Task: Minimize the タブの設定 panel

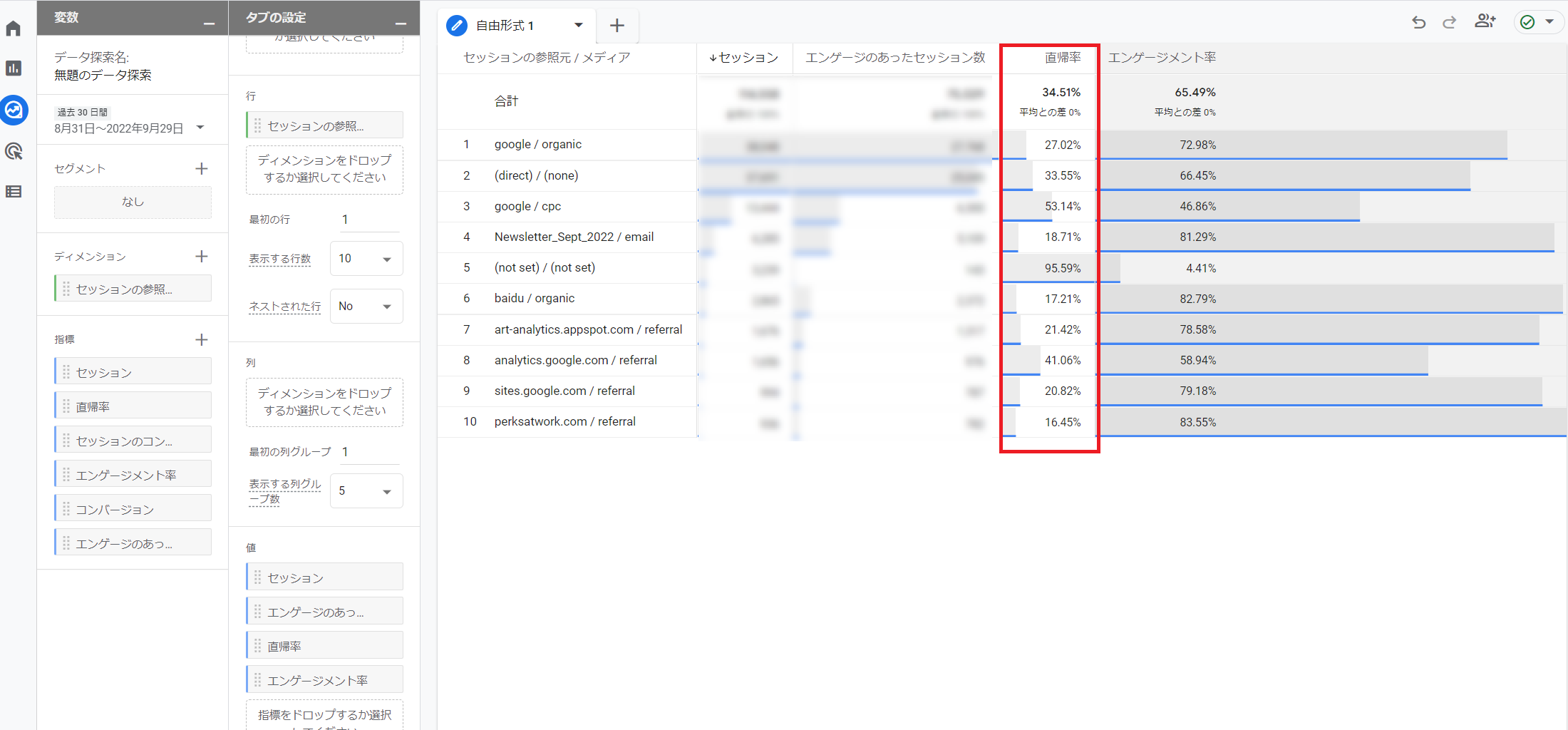Action: coord(401,24)
